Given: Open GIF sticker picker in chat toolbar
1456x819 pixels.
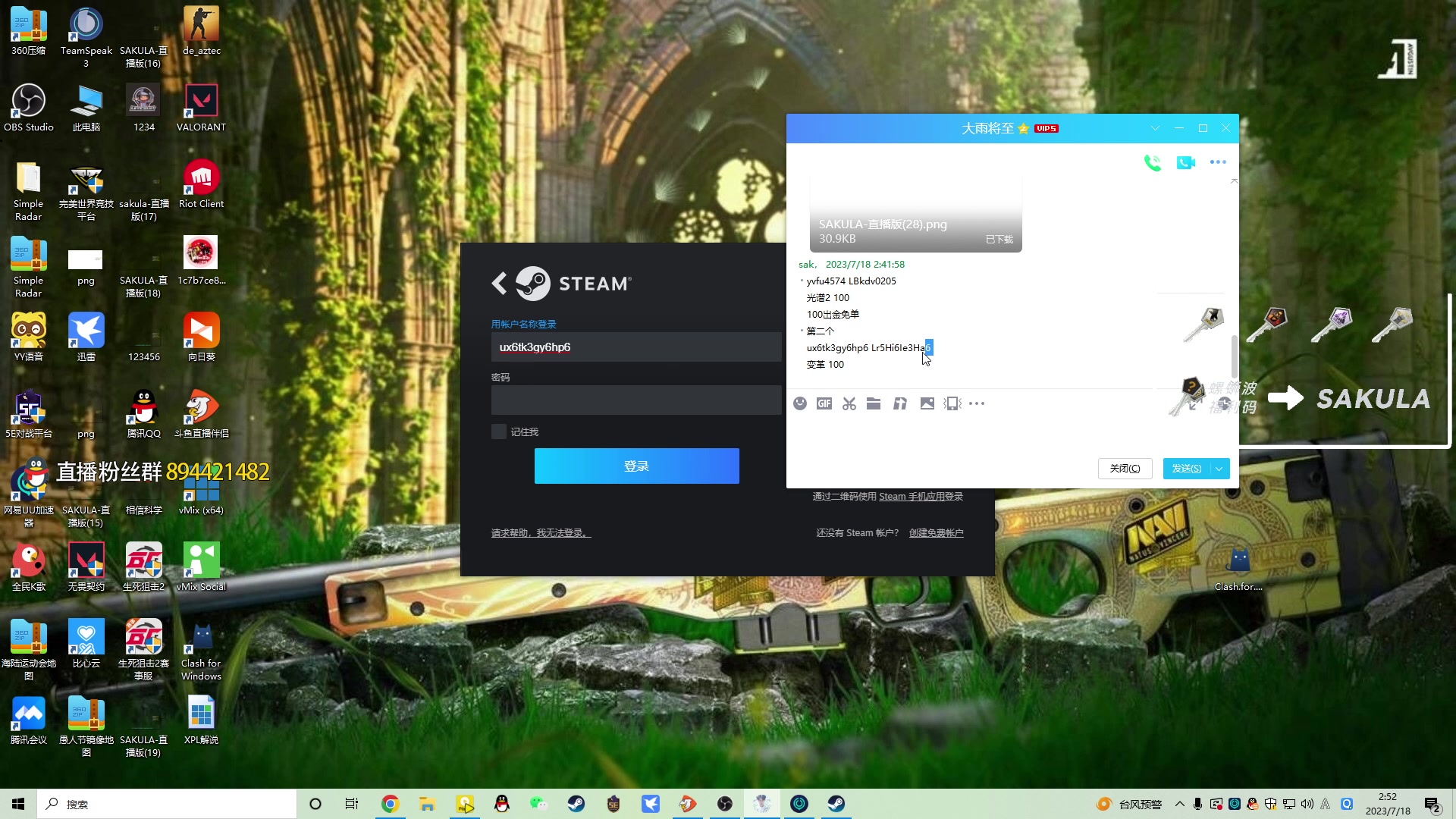Looking at the screenshot, I should [824, 403].
